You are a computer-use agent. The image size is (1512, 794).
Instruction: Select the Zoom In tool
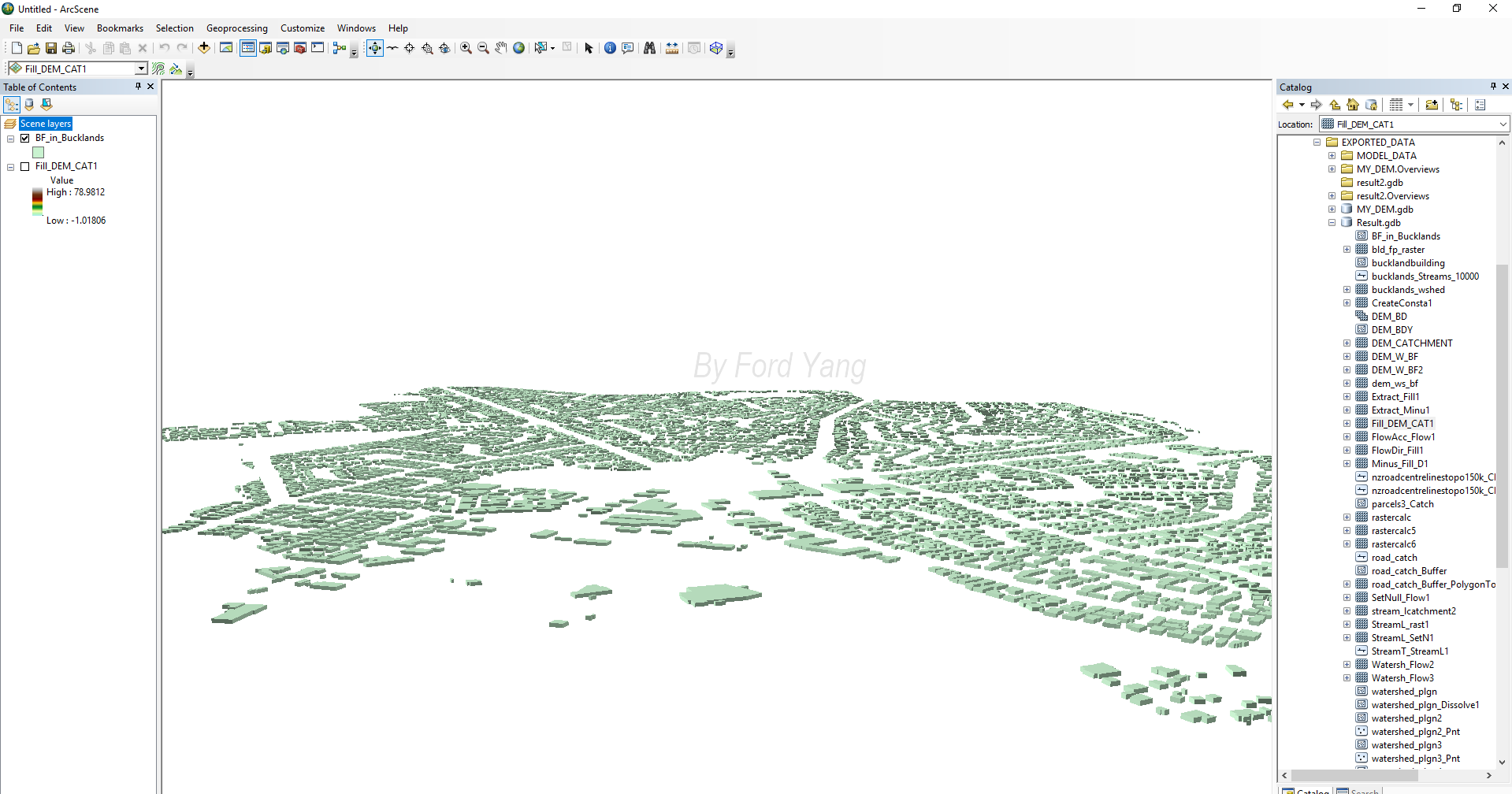(x=466, y=48)
